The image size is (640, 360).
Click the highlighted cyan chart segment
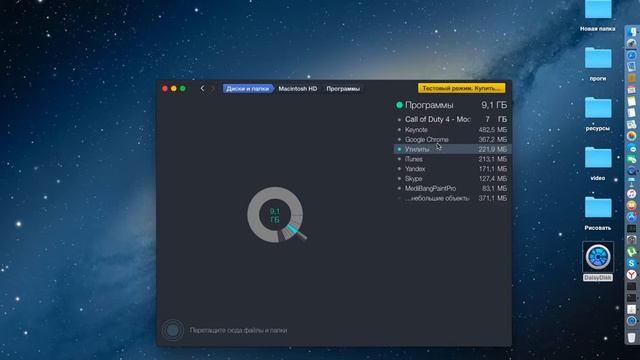click(x=293, y=230)
